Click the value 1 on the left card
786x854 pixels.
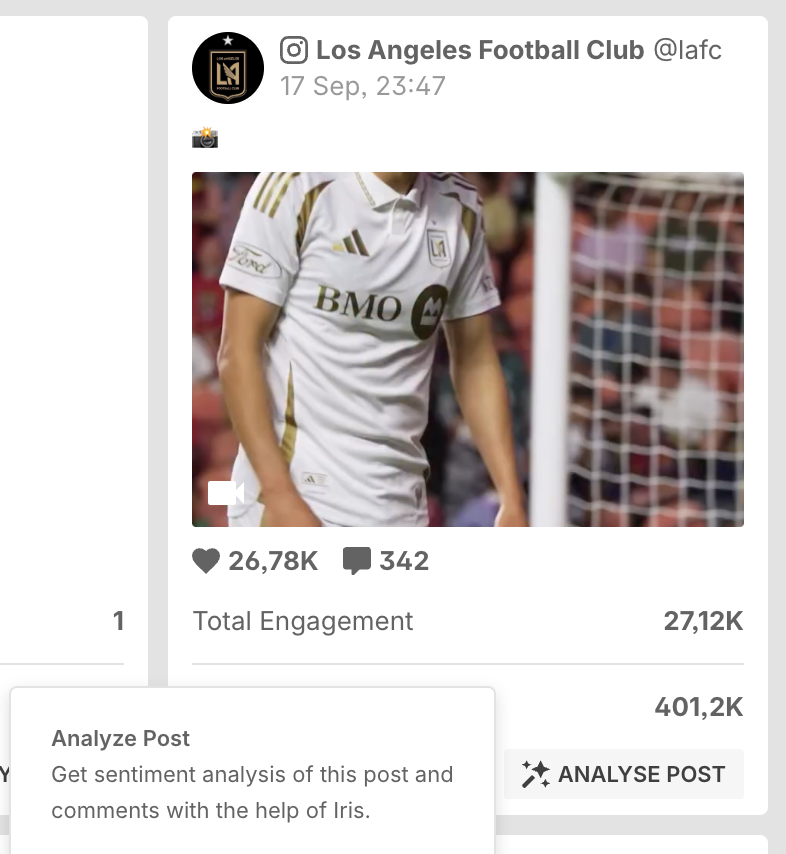click(118, 621)
